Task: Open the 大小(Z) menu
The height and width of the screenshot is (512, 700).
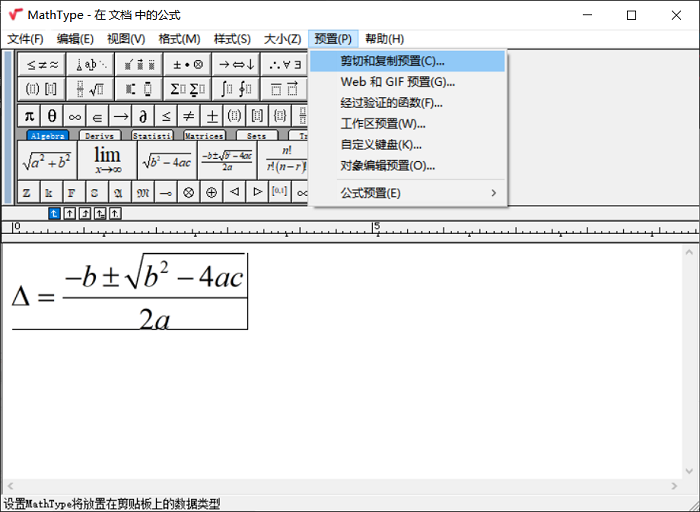Action: pos(283,39)
